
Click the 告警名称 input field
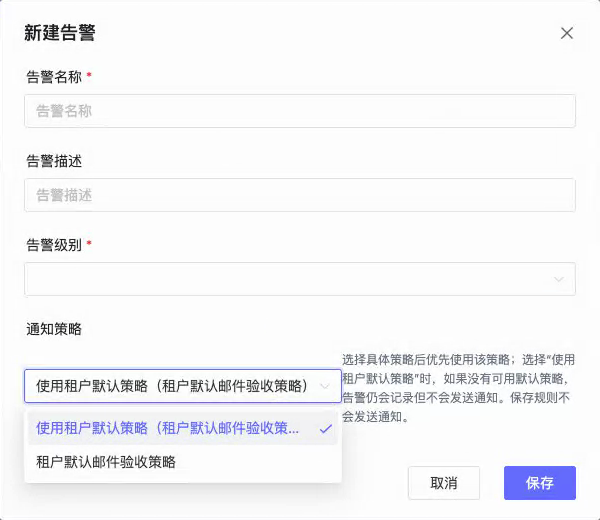point(300,111)
